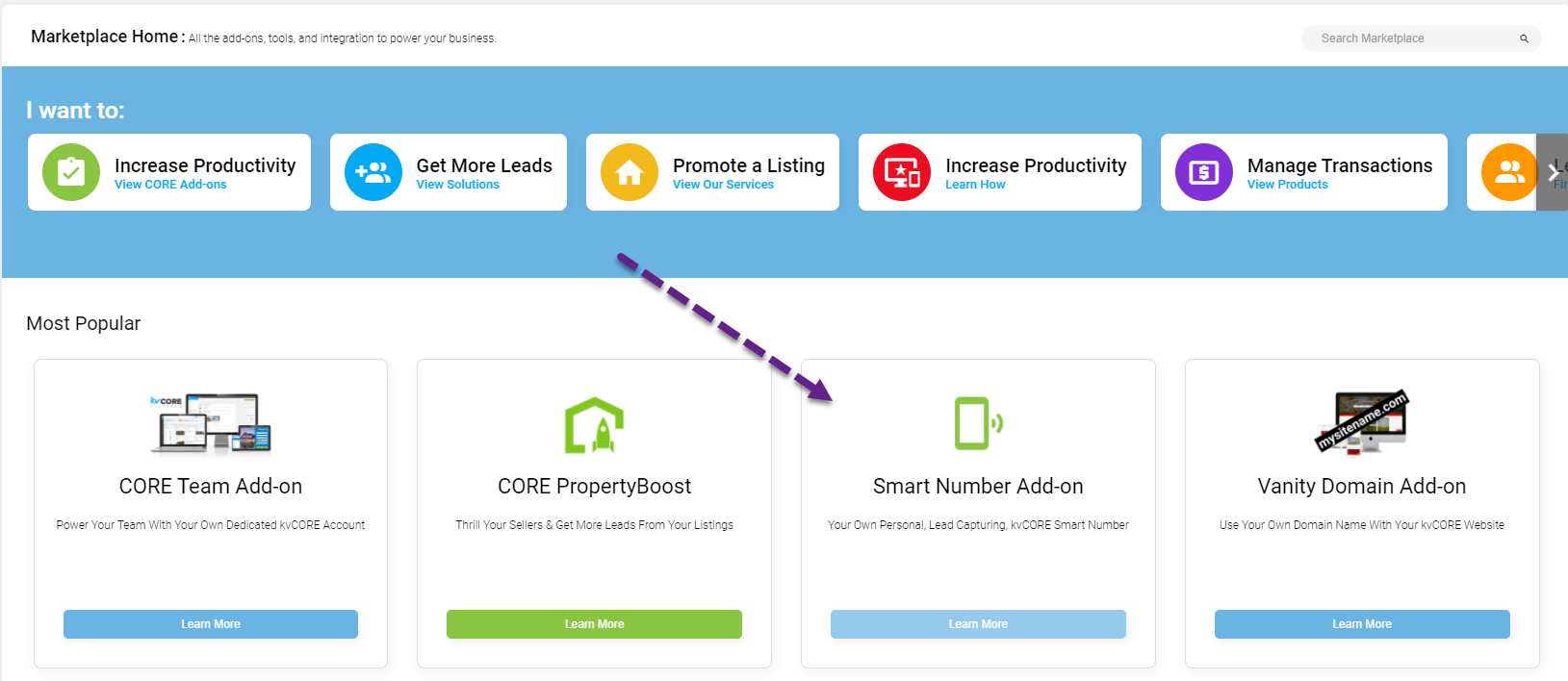Click the red monitor star icon
Viewport: 1568px width, 681px height.
point(902,172)
